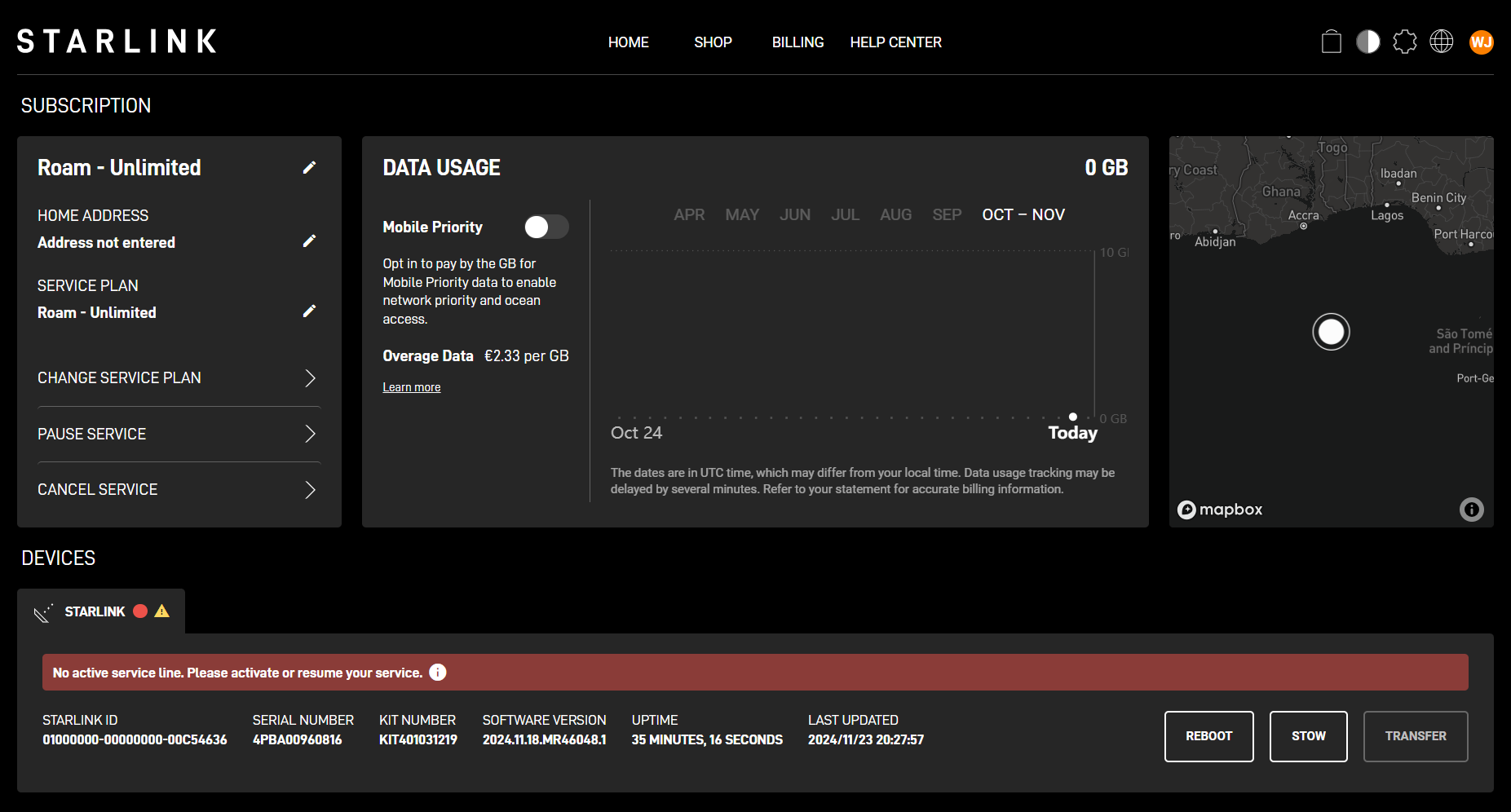Click Change Service Plan text

119,377
